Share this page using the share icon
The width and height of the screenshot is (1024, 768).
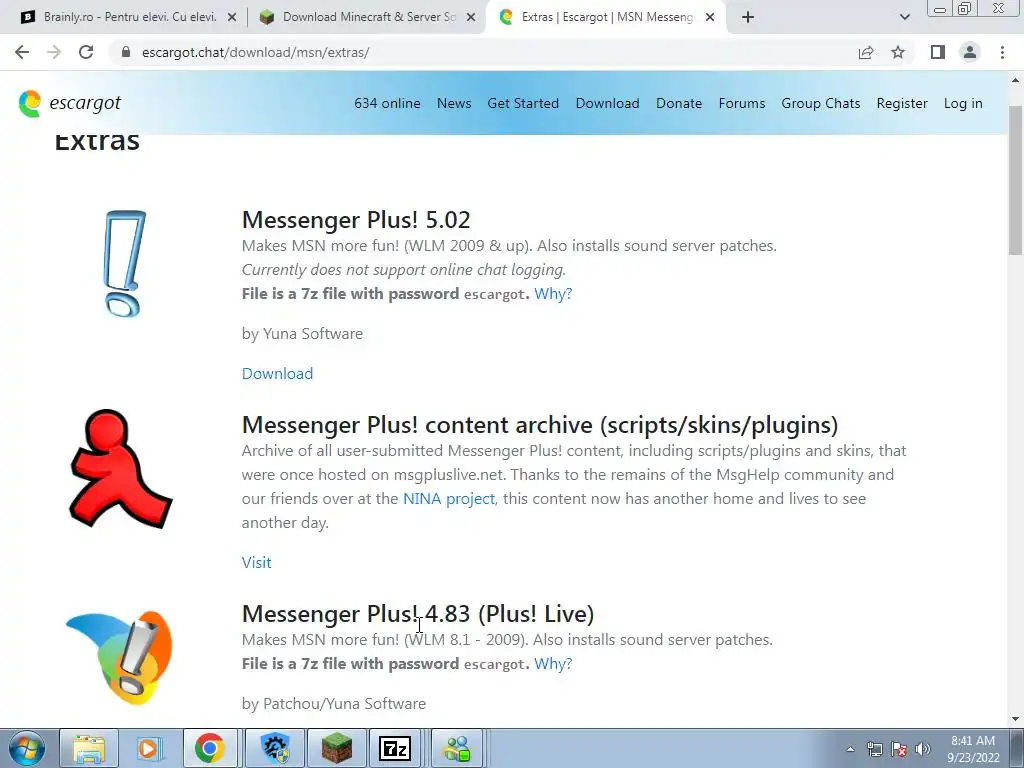(x=866, y=52)
